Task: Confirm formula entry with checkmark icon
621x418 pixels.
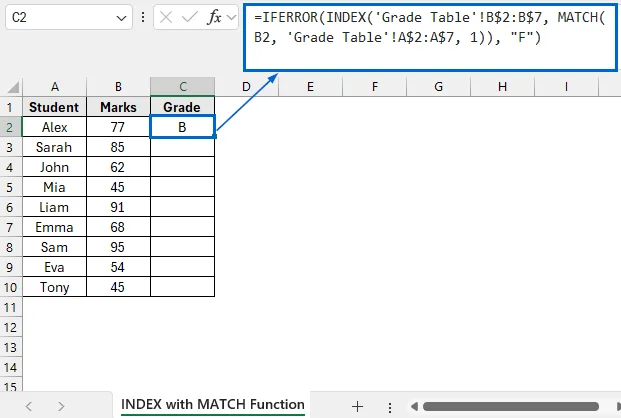Action: point(190,17)
